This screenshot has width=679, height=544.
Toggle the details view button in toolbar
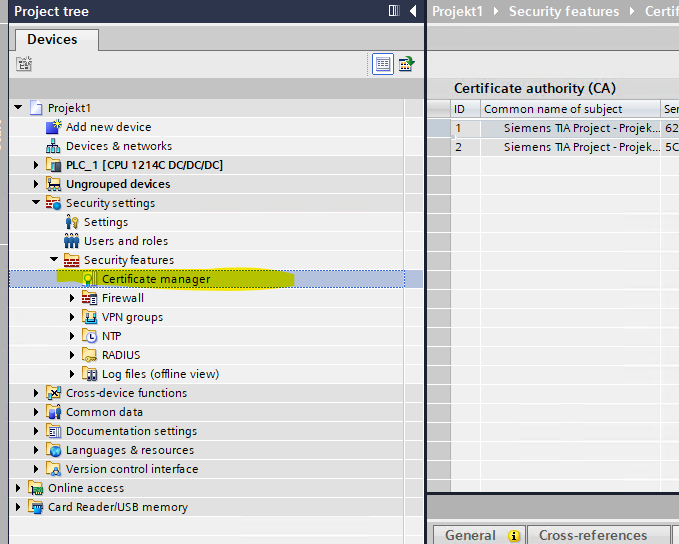382,64
